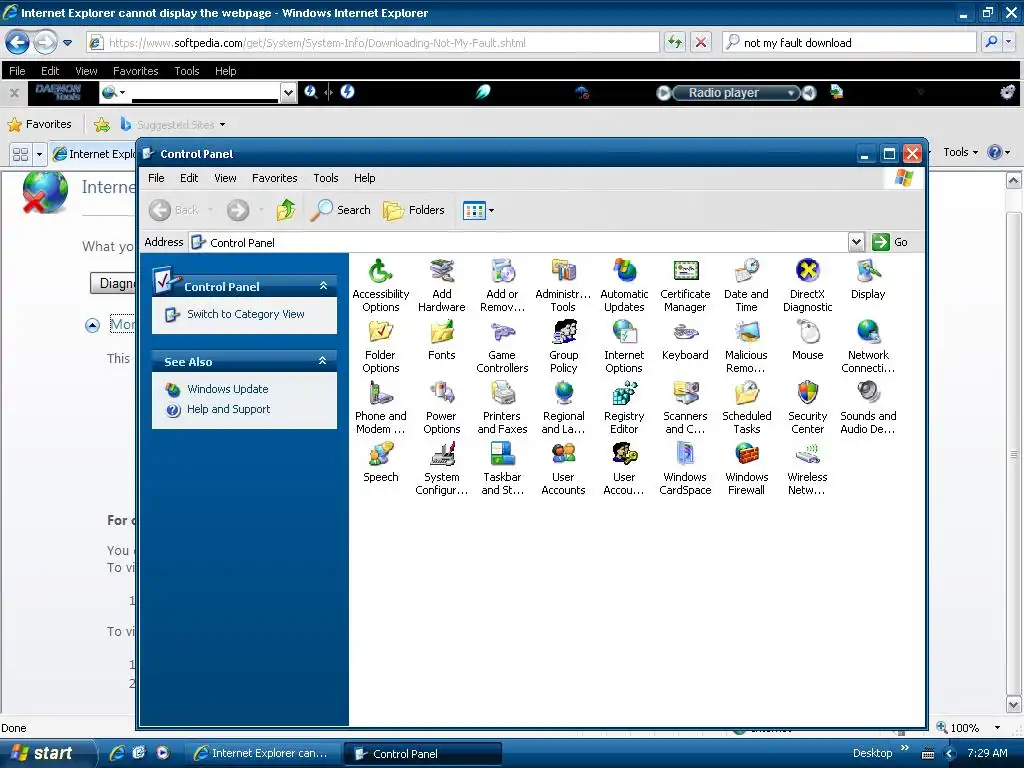1024x768 pixels.
Task: Click Up folder button in Control Panel
Action: pyautogui.click(x=285, y=210)
